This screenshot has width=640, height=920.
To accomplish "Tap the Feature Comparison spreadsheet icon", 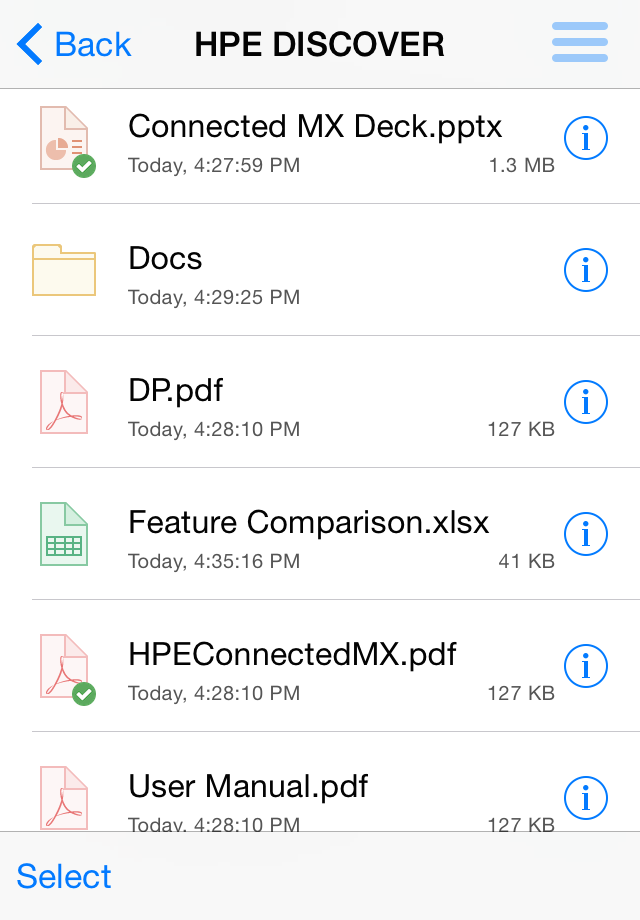I will click(x=64, y=535).
